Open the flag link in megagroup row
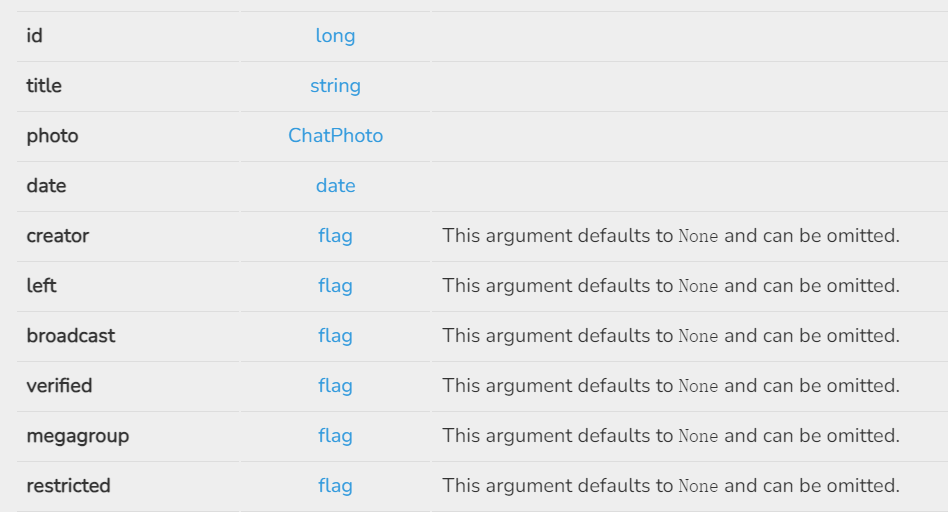948x512 pixels. coord(335,436)
